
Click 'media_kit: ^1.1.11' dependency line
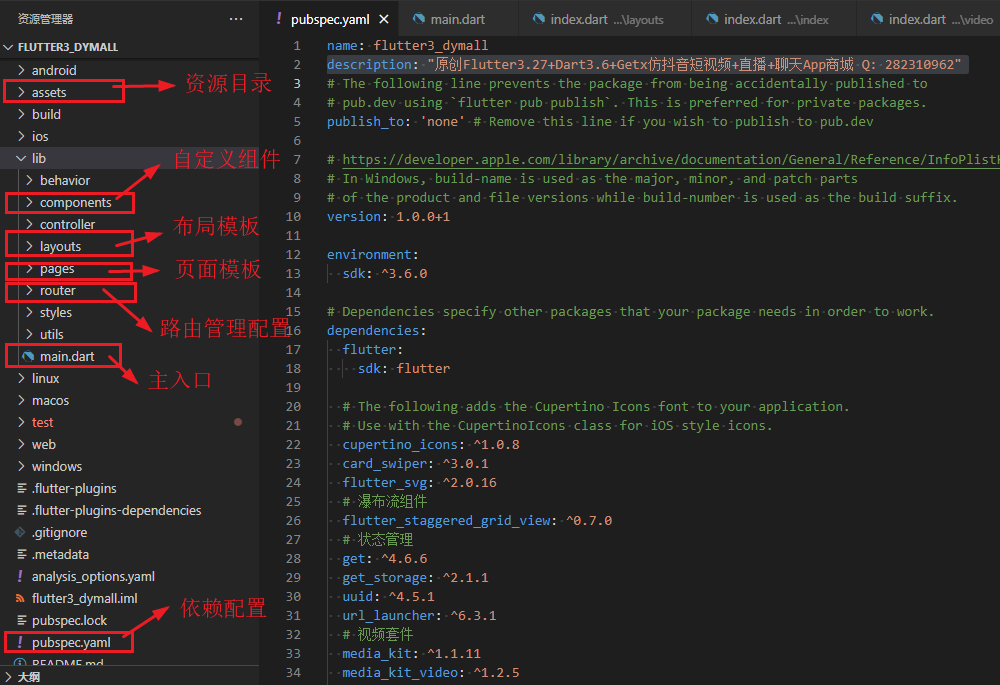point(411,653)
